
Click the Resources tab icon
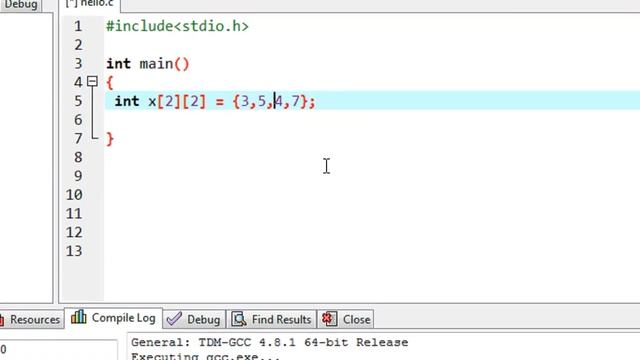[x=2, y=320]
